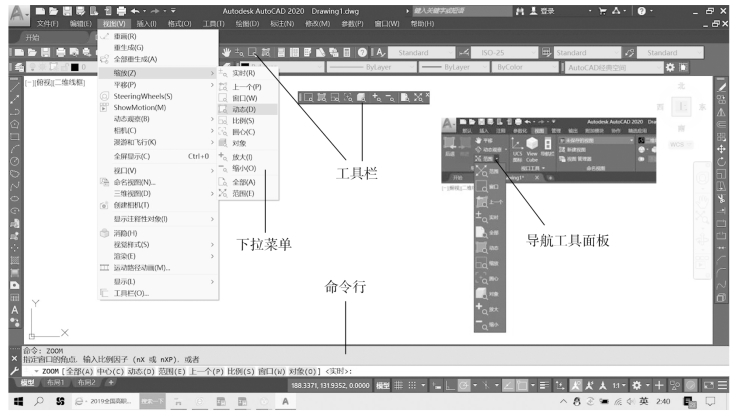Click the Annotation Monitor plus icon
The height and width of the screenshot is (418, 742).
coord(659,385)
